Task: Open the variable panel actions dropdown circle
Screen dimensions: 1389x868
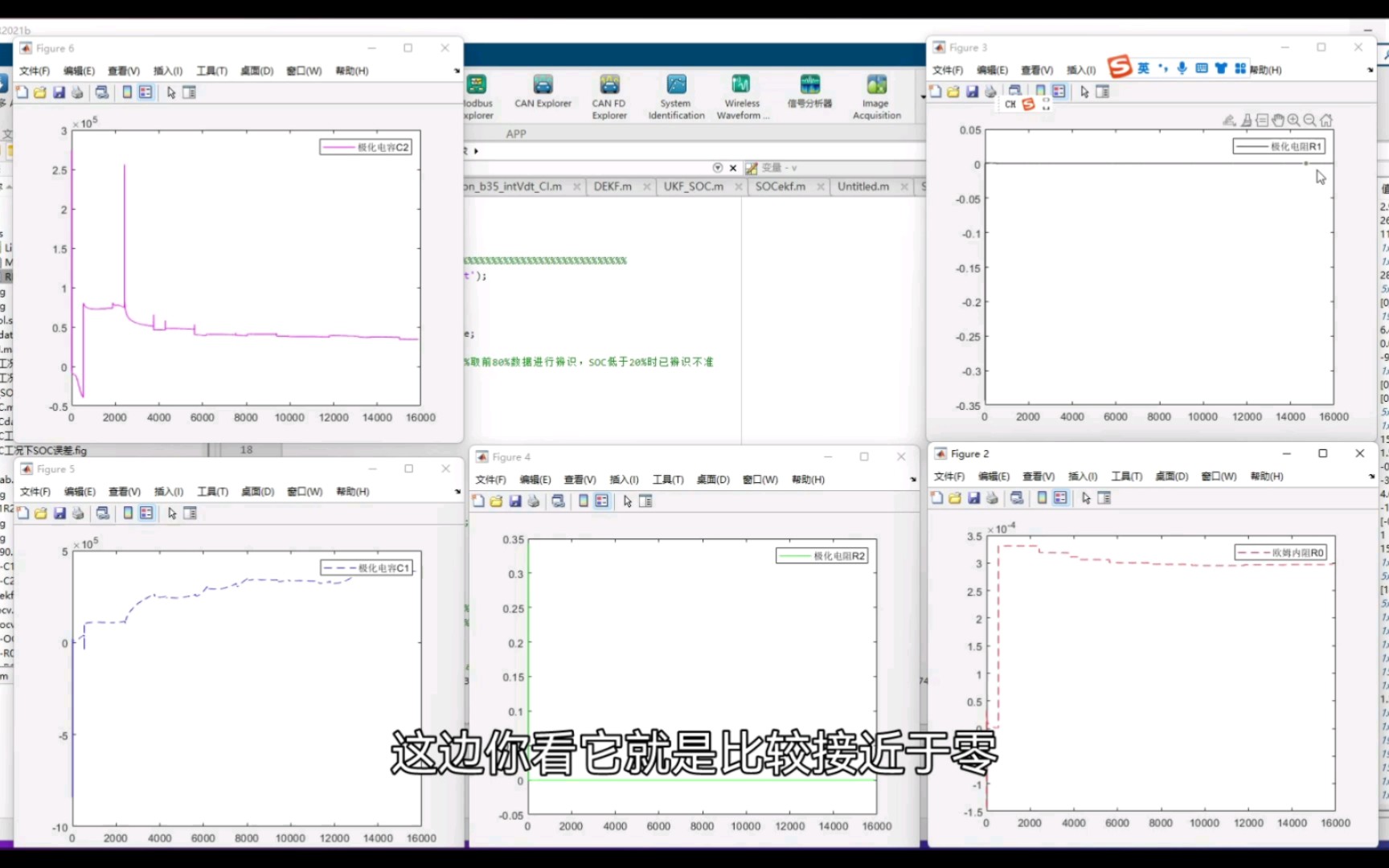Action: pos(718,168)
